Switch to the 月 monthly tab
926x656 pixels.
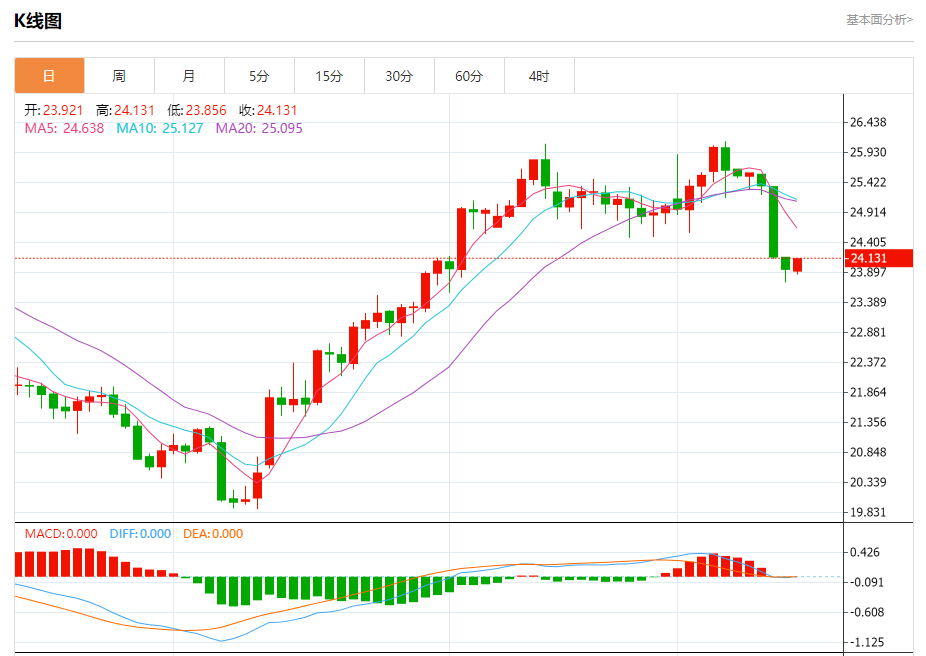pyautogui.click(x=189, y=76)
